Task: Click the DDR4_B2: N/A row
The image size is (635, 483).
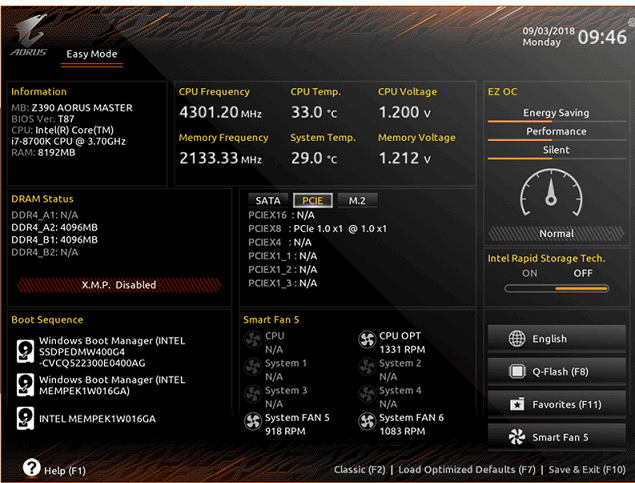Action: click(45, 253)
